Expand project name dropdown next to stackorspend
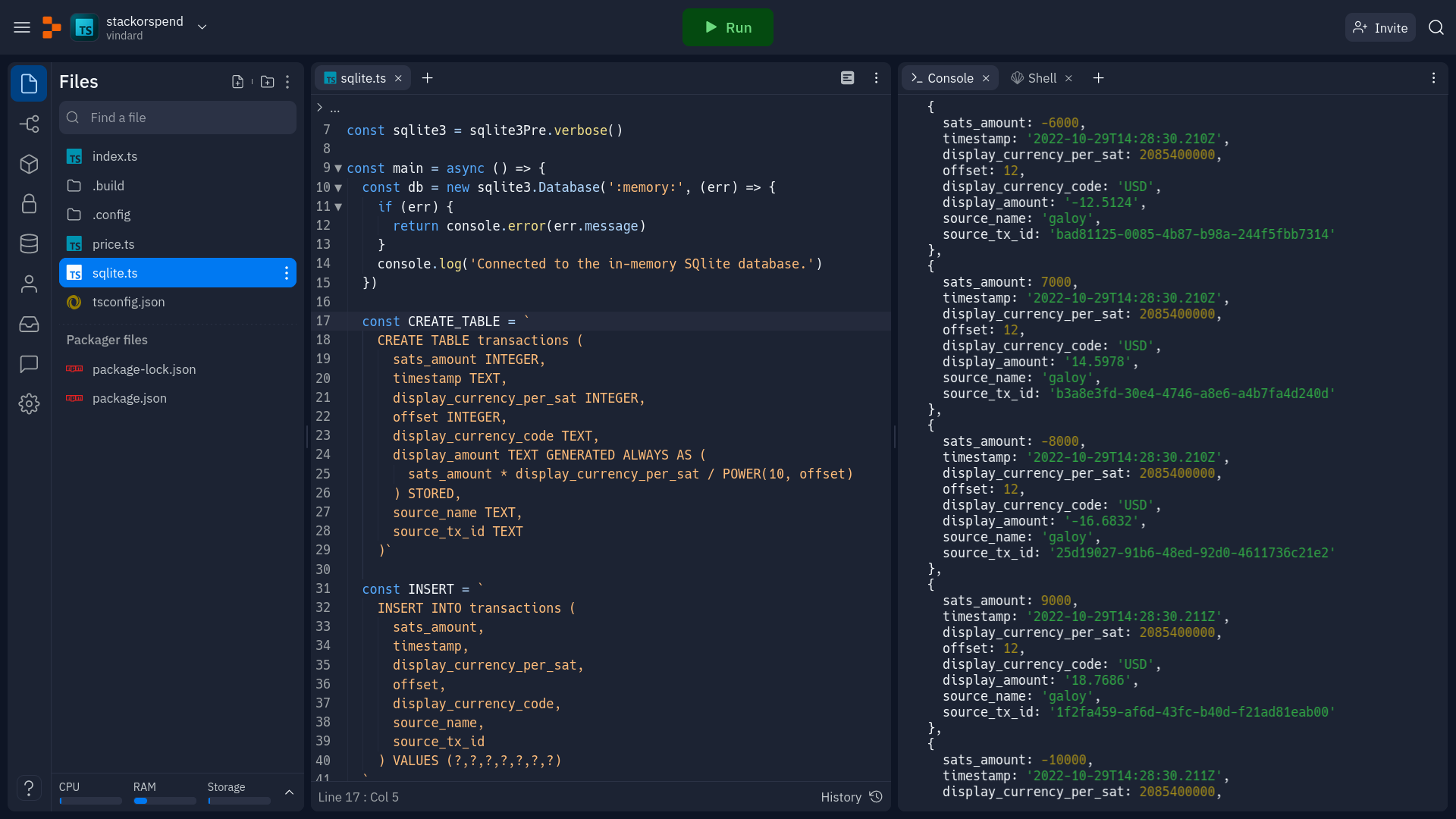The height and width of the screenshot is (819, 1456). click(202, 27)
